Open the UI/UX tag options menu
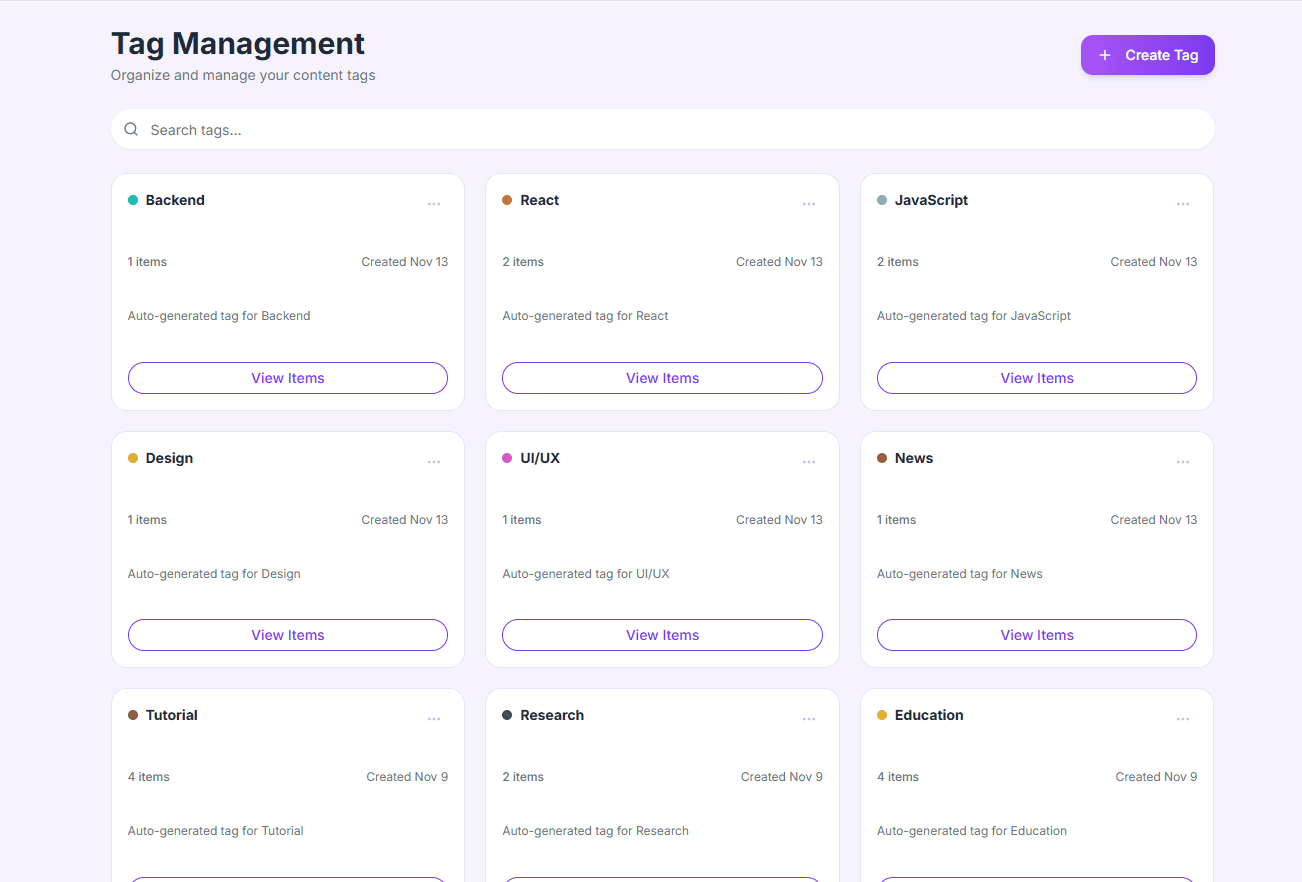 click(x=808, y=462)
